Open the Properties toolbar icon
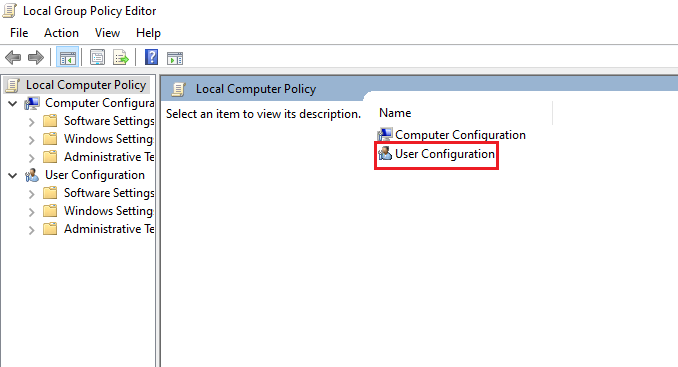The width and height of the screenshot is (678, 367). [97, 57]
